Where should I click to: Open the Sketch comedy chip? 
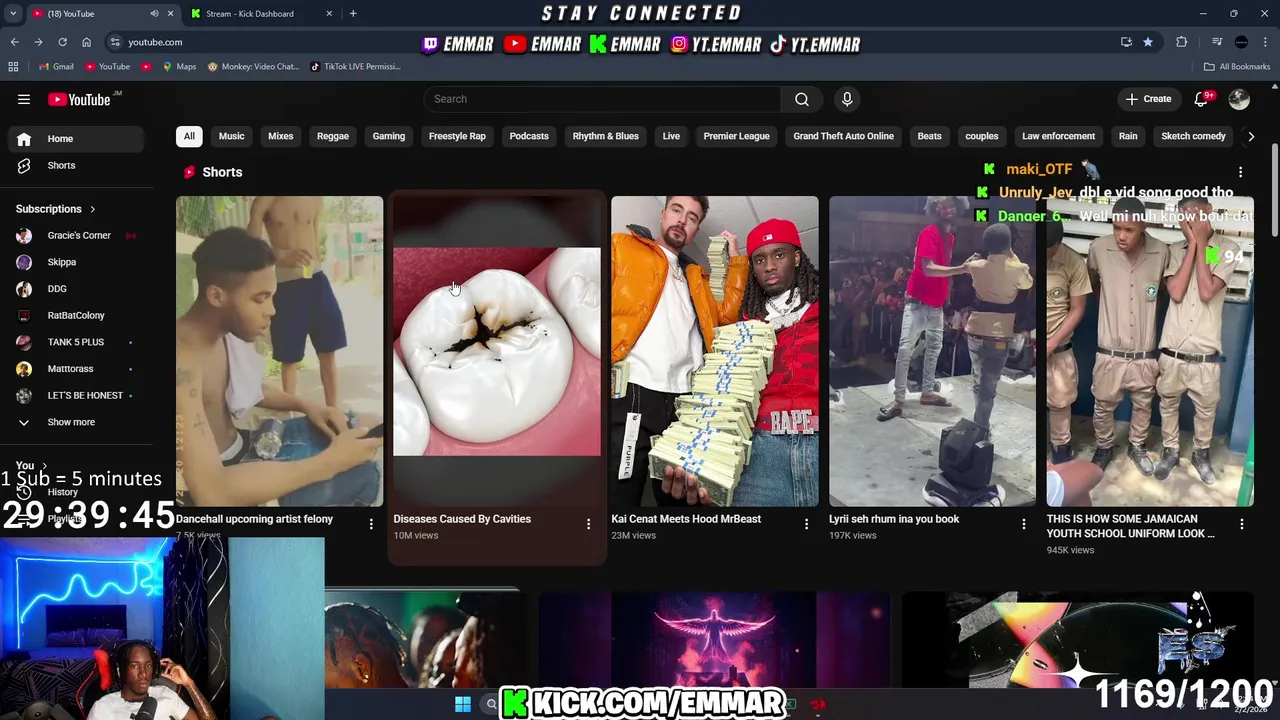(1193, 136)
